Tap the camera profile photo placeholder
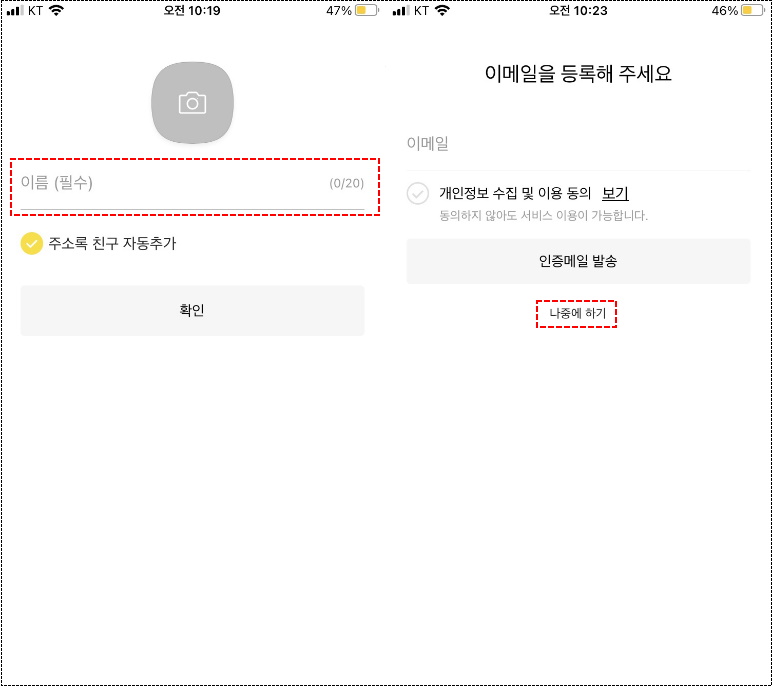 point(192,103)
